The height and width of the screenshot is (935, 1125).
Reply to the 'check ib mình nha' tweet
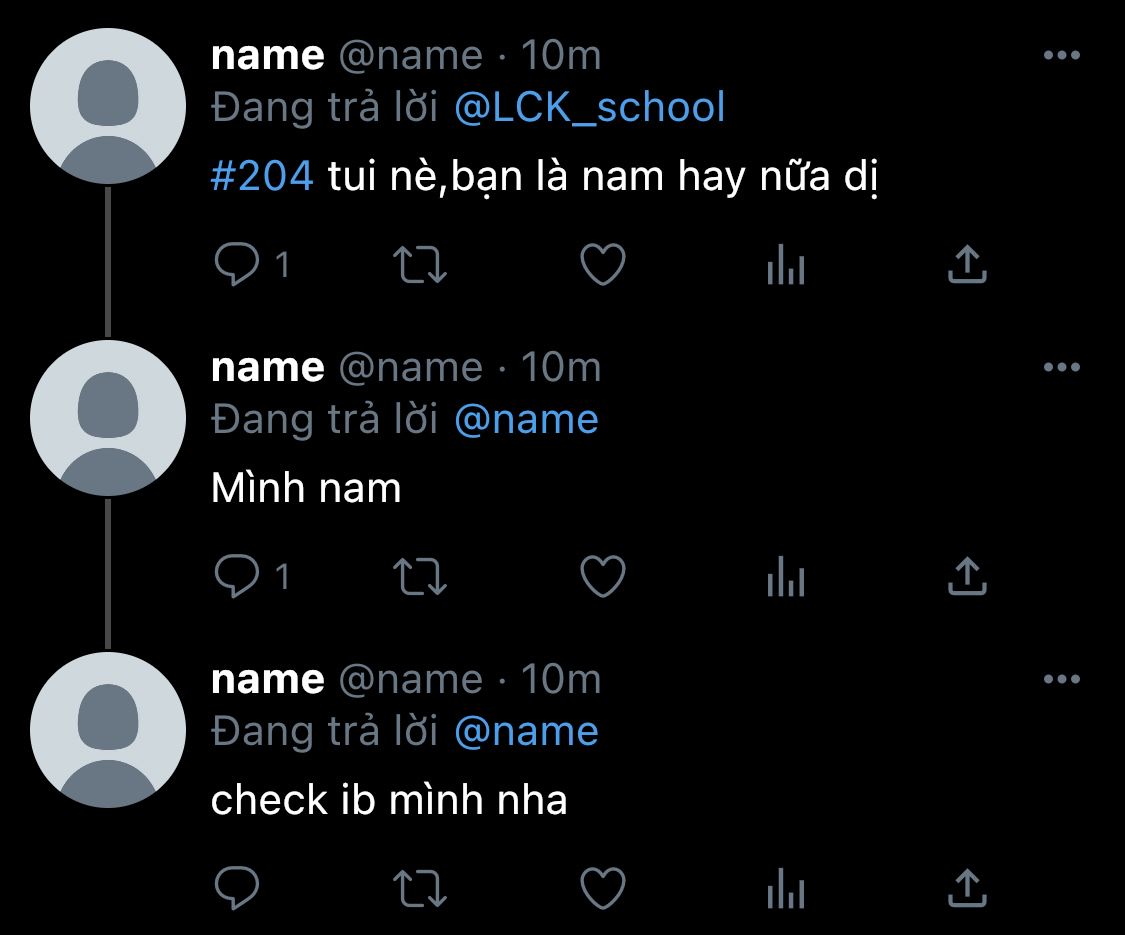coord(237,889)
